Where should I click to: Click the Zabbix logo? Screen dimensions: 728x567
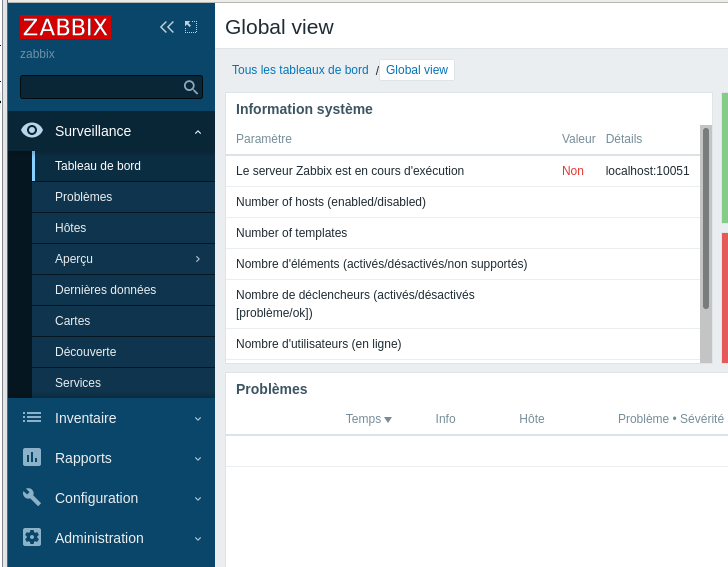click(65, 27)
